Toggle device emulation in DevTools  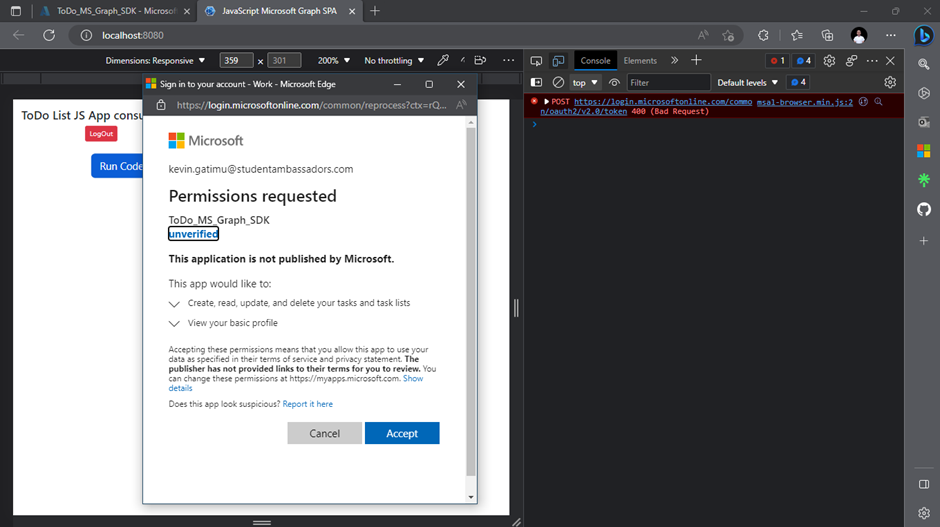point(558,61)
